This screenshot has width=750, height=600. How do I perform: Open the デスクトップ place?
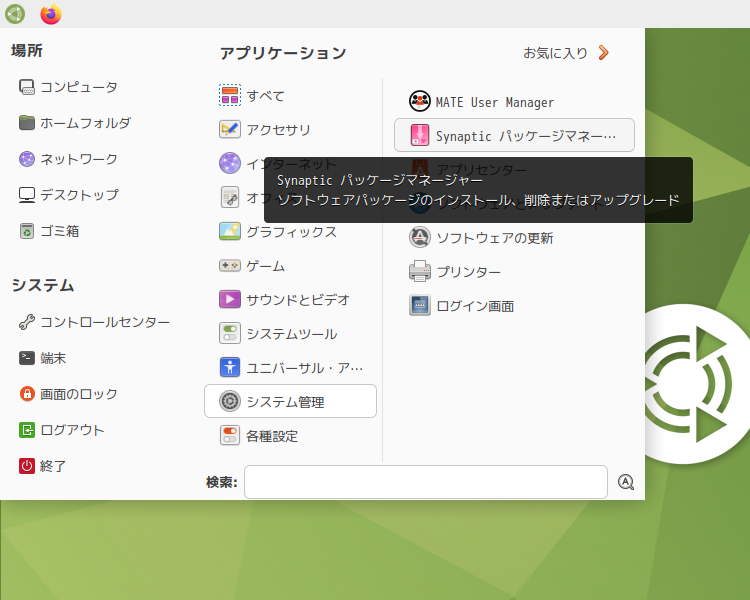pos(68,195)
